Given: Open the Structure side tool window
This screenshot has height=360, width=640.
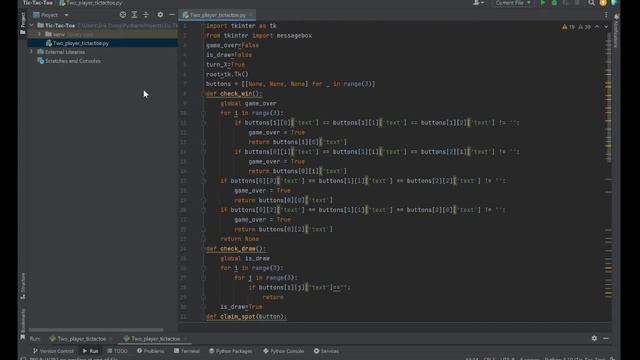Looking at the screenshot, I should click(23, 285).
